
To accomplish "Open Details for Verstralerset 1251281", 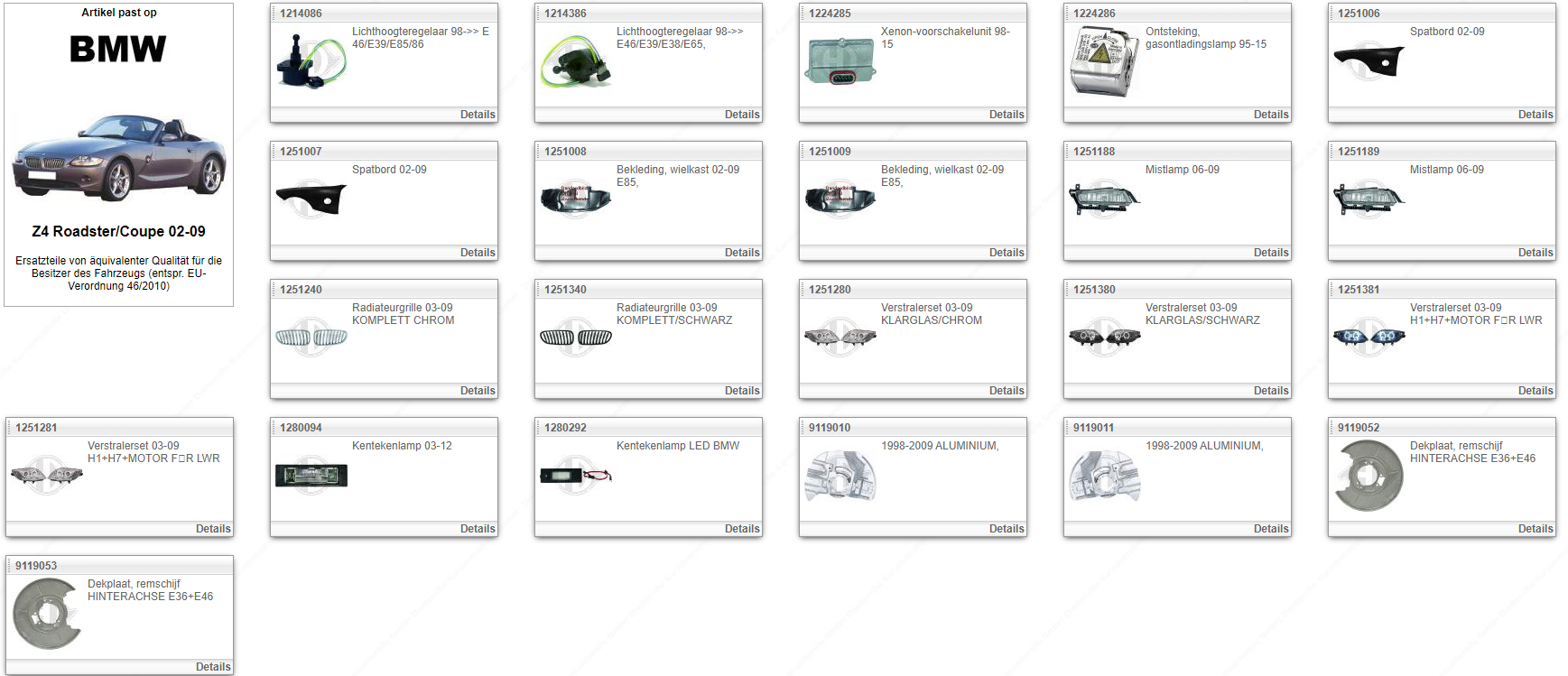I will click(x=212, y=529).
